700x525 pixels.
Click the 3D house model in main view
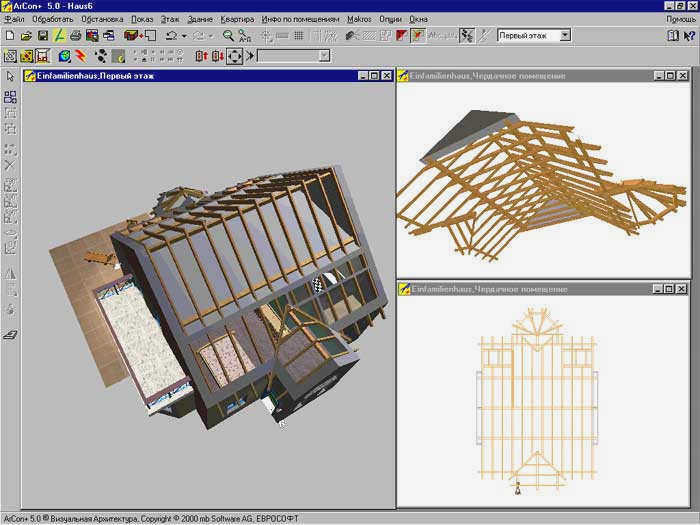click(x=219, y=297)
